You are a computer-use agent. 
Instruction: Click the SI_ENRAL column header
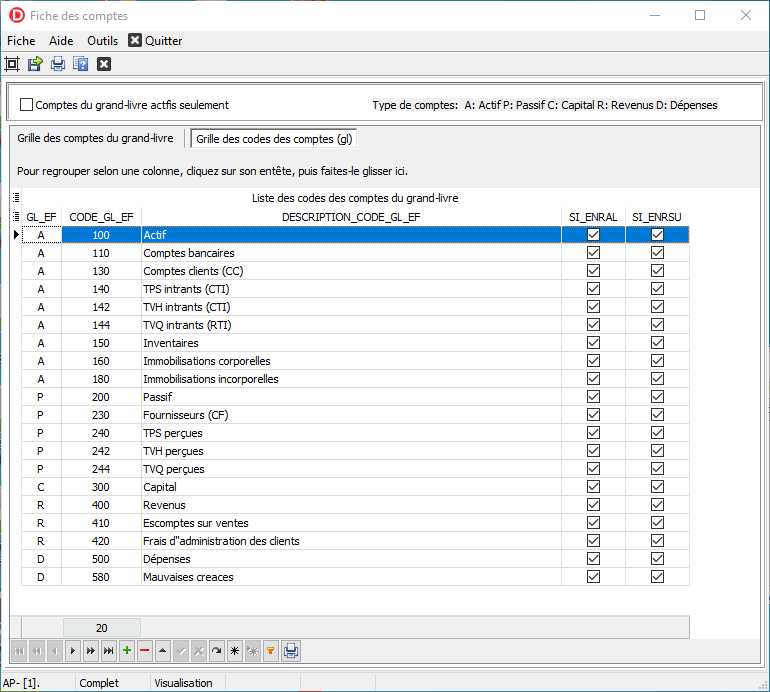click(593, 217)
